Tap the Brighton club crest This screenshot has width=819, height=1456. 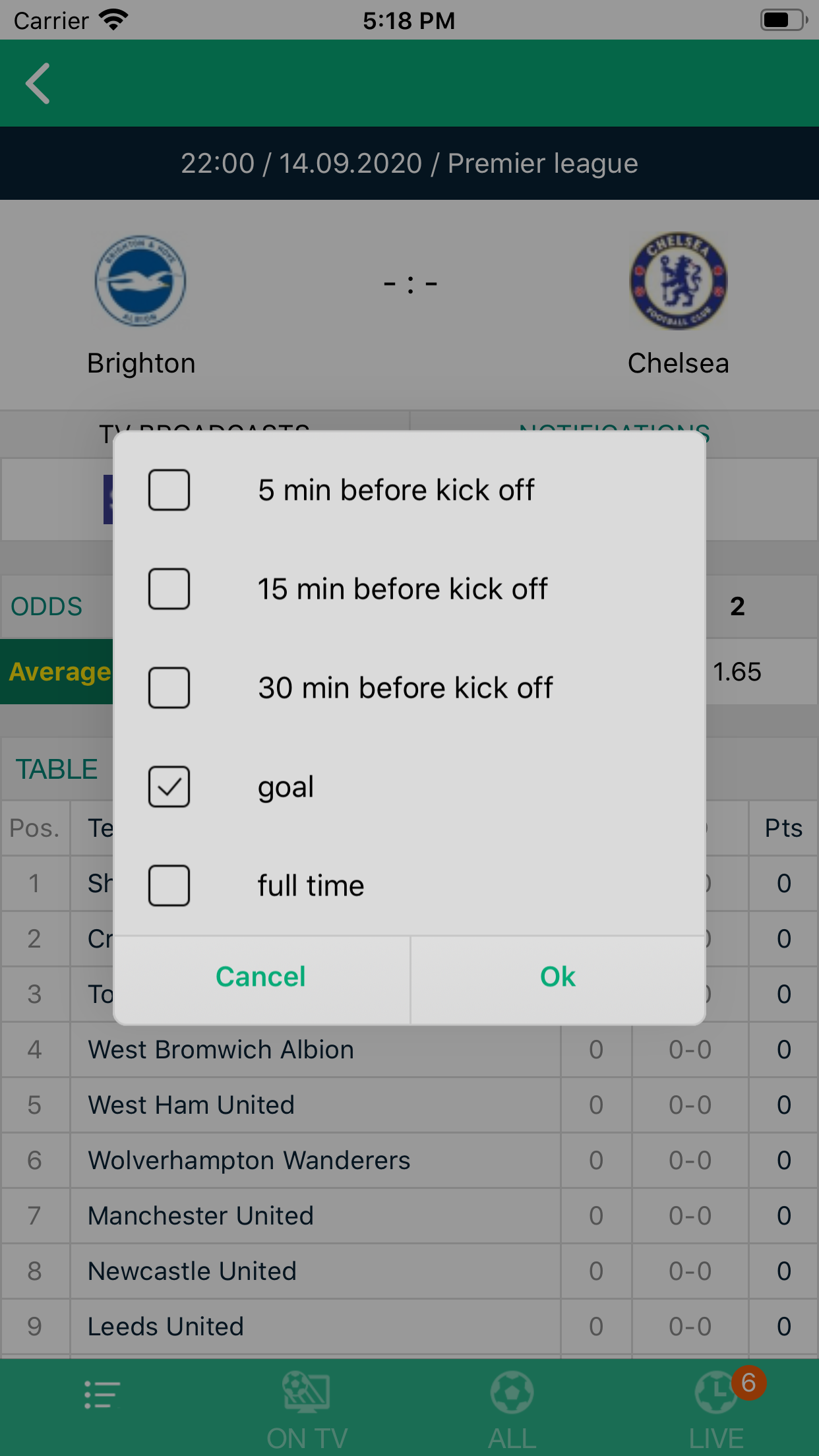[x=140, y=281]
